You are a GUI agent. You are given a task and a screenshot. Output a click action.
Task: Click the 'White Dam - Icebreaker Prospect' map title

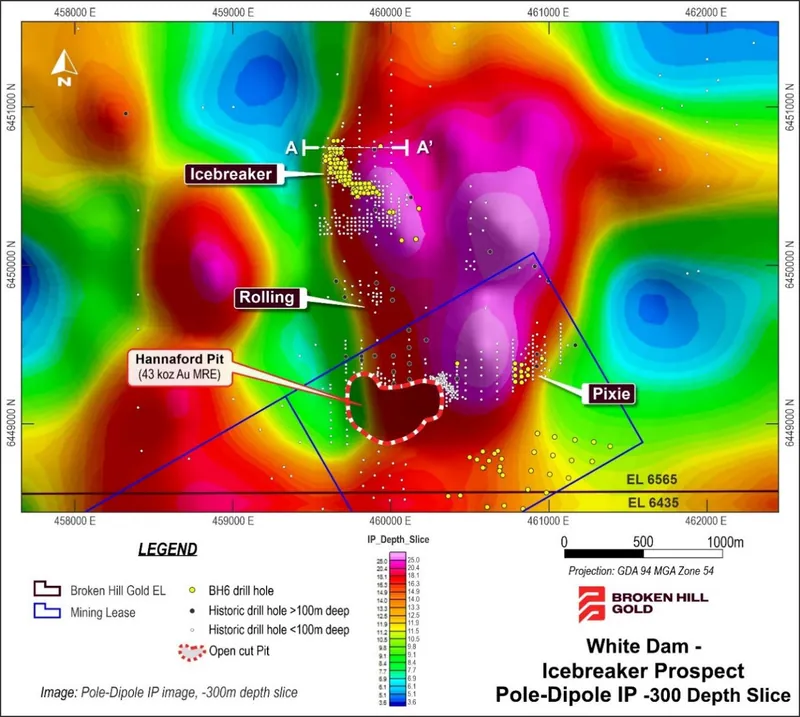click(x=643, y=658)
